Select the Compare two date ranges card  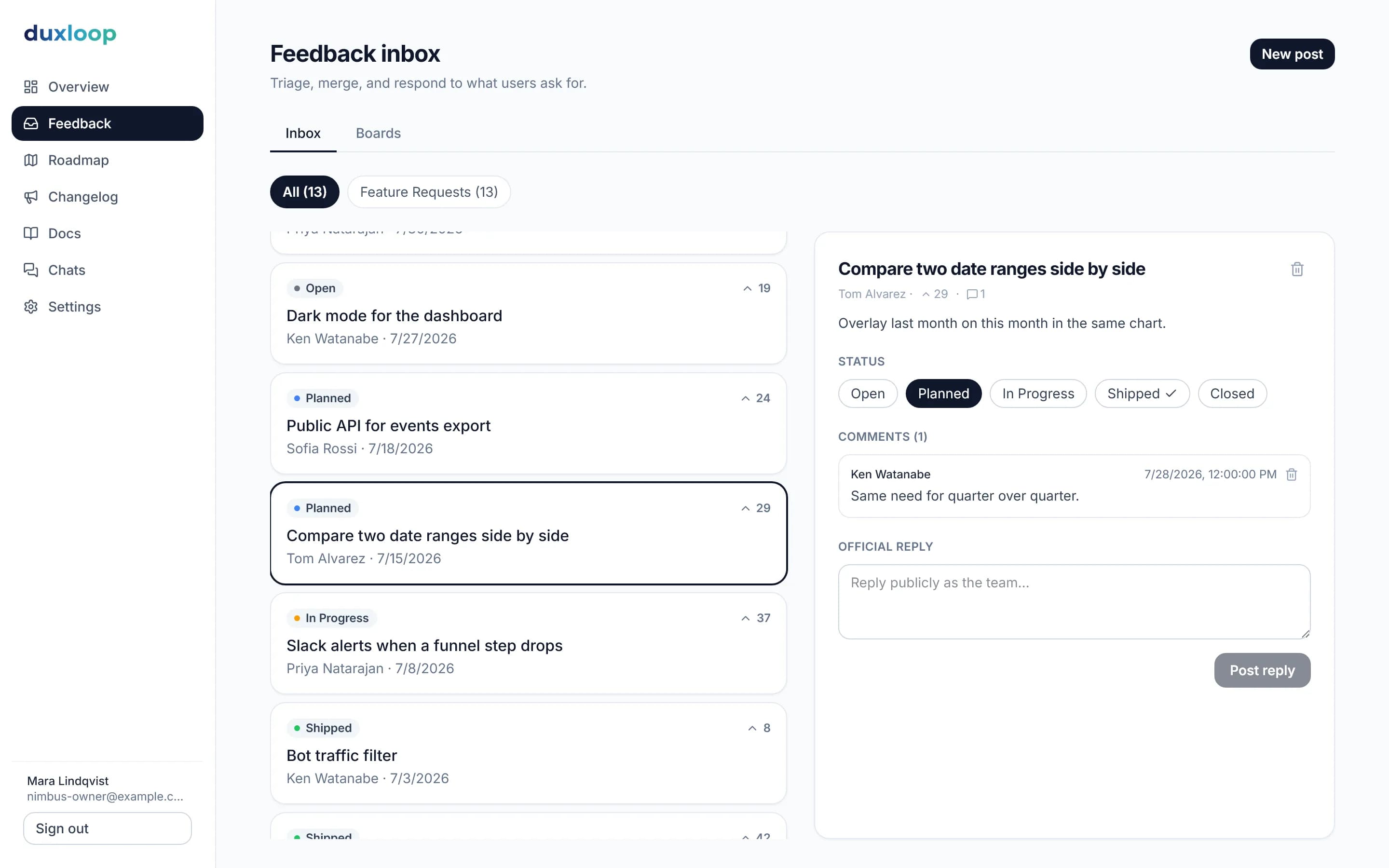coord(528,533)
